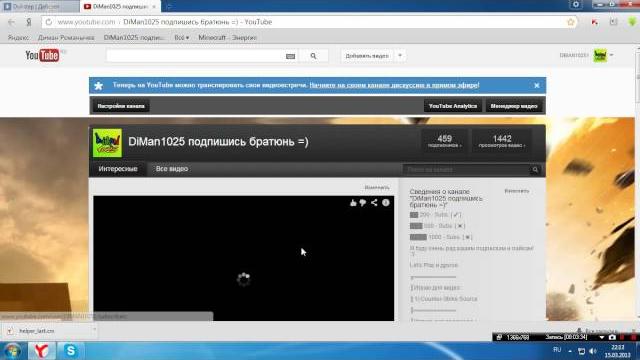Open upload options dropdown arrow
The height and width of the screenshot is (360, 640).
400,56
